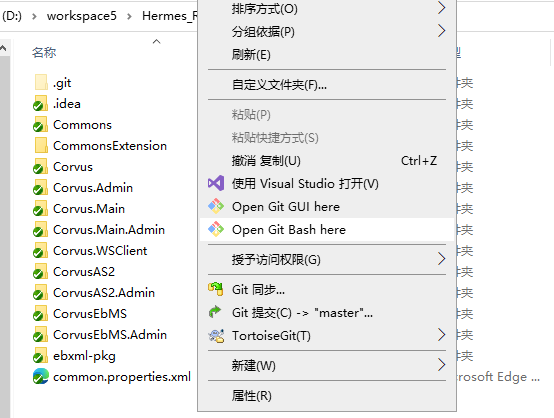Viewport: 554px width, 418px height.
Task: Select the Commons folder icon
Action: tap(41, 125)
